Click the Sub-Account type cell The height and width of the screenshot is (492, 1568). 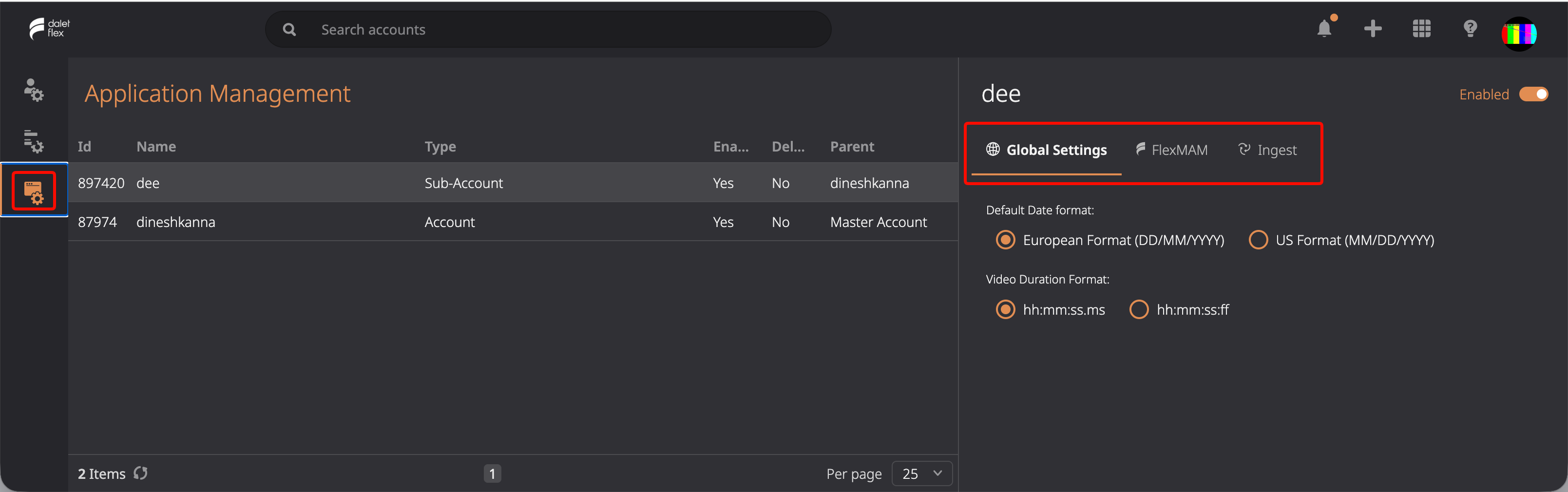(x=464, y=183)
